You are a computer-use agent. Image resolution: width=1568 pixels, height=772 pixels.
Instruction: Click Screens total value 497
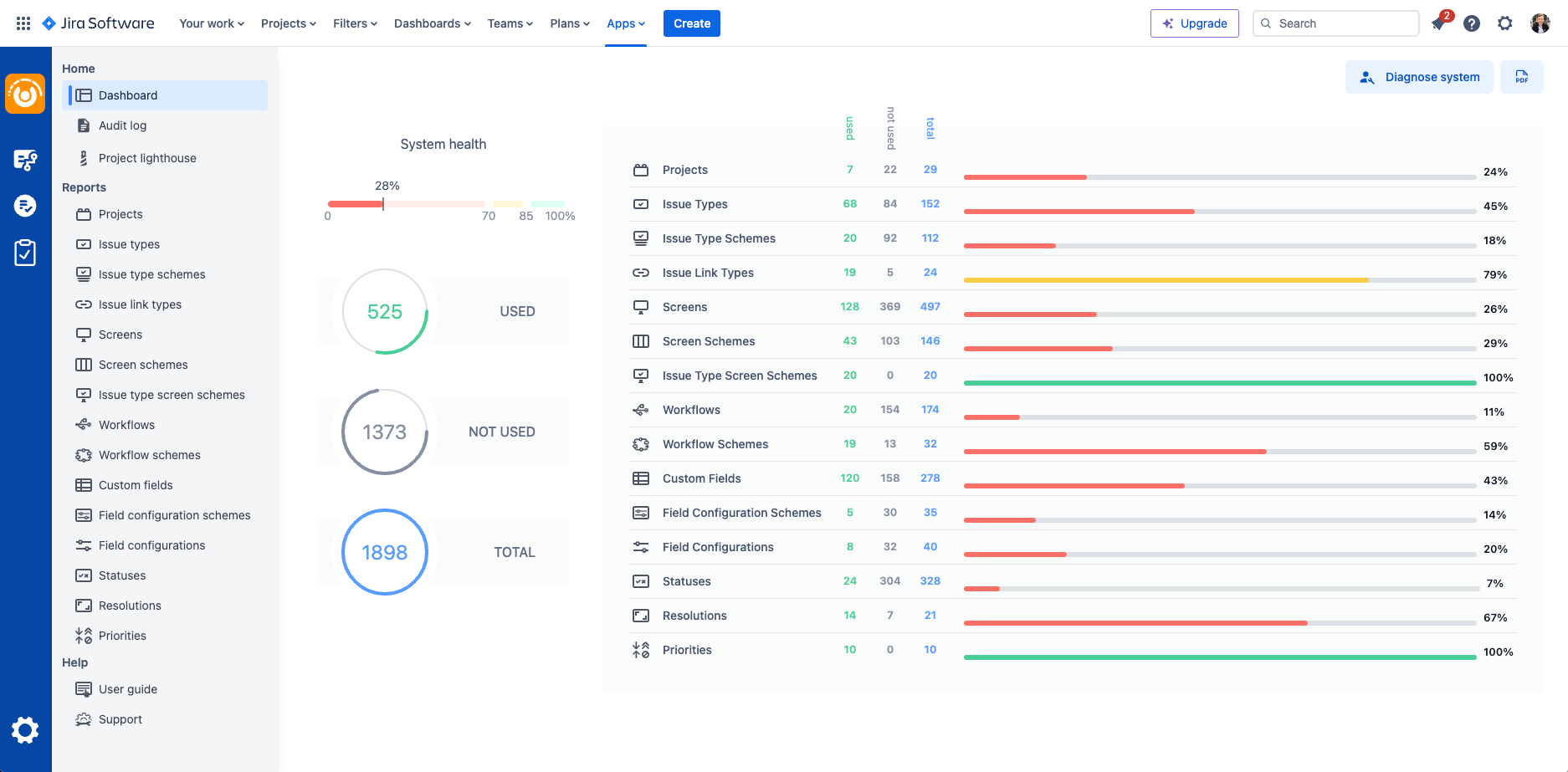pyautogui.click(x=930, y=306)
